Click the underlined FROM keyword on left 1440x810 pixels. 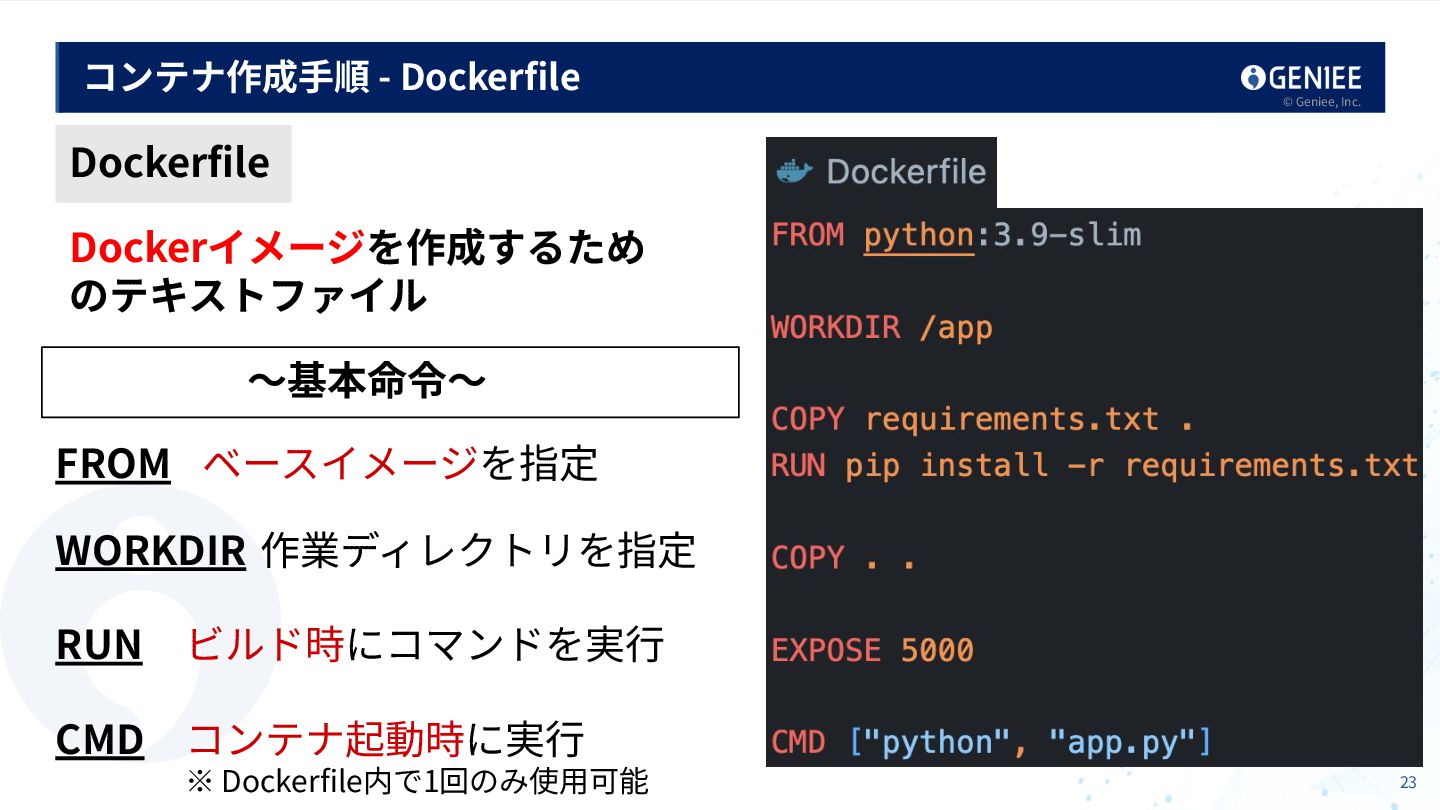pyautogui.click(x=113, y=464)
